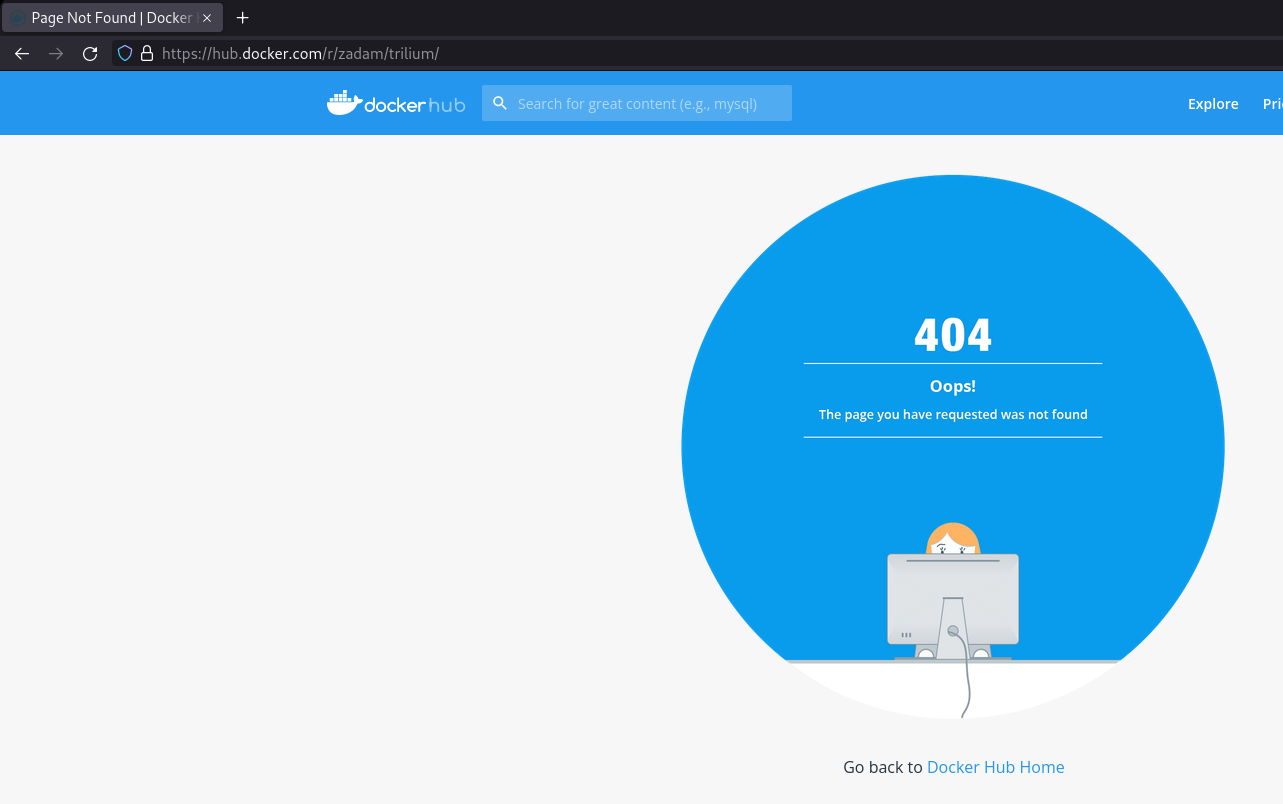Open a new browser tab with the plus button

click(242, 17)
